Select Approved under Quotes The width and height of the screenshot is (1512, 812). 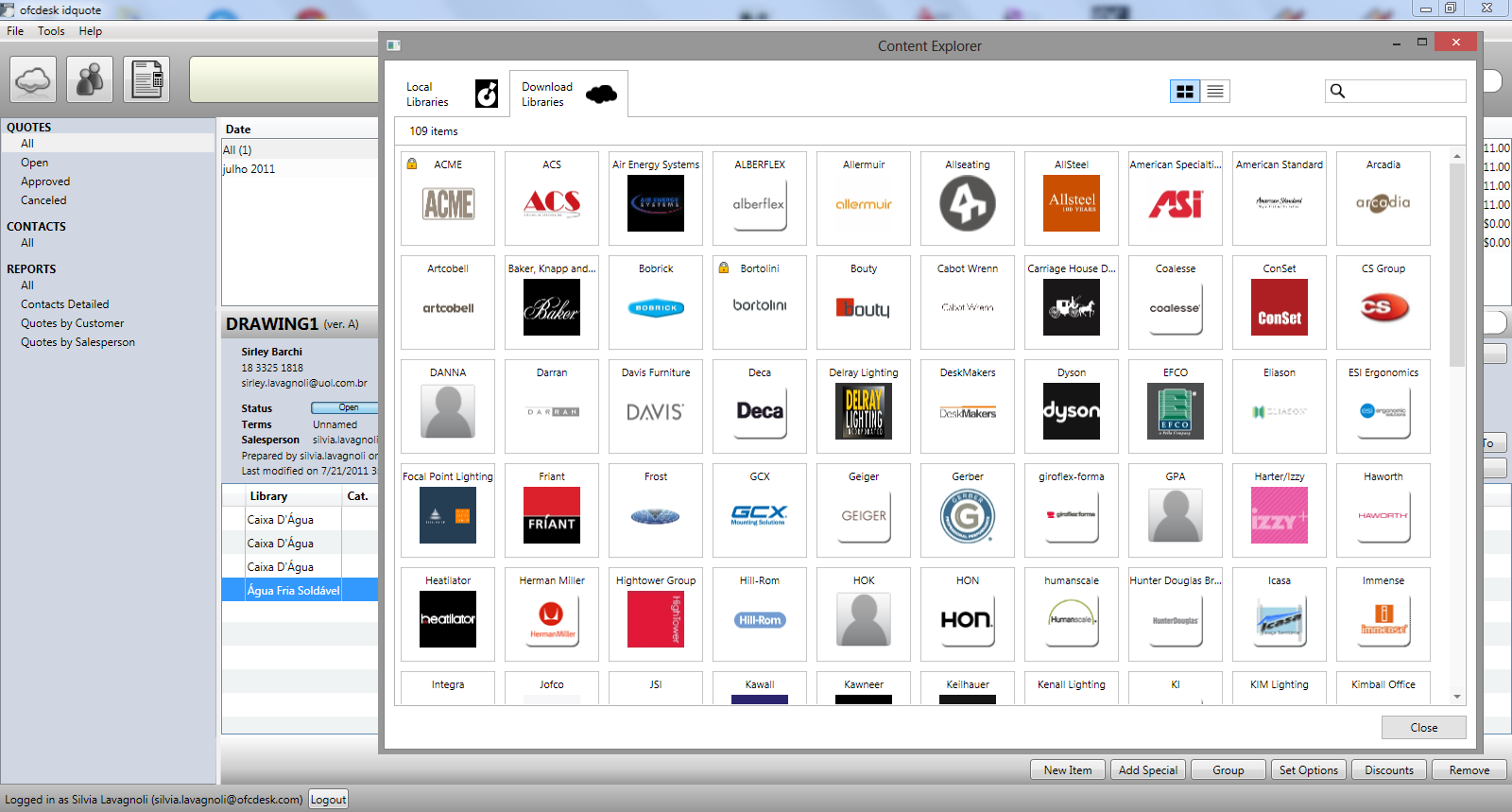45,181
